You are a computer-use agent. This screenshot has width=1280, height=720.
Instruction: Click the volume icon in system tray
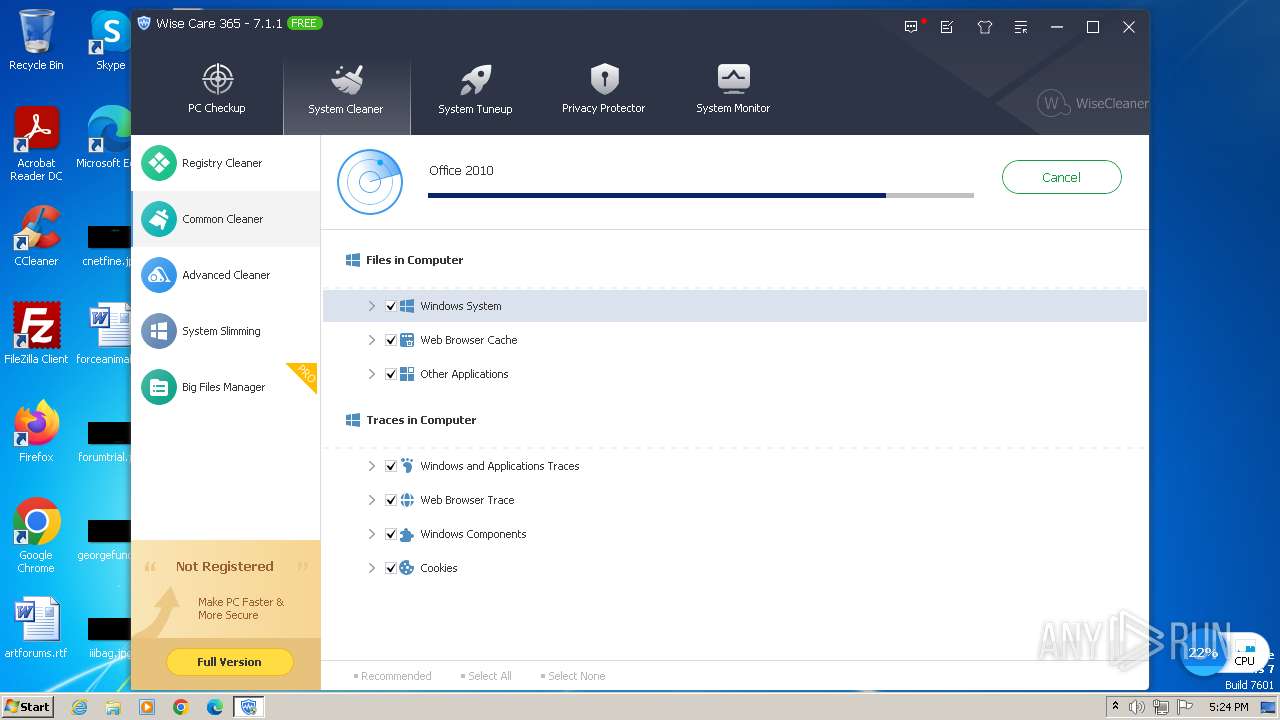pos(1137,707)
